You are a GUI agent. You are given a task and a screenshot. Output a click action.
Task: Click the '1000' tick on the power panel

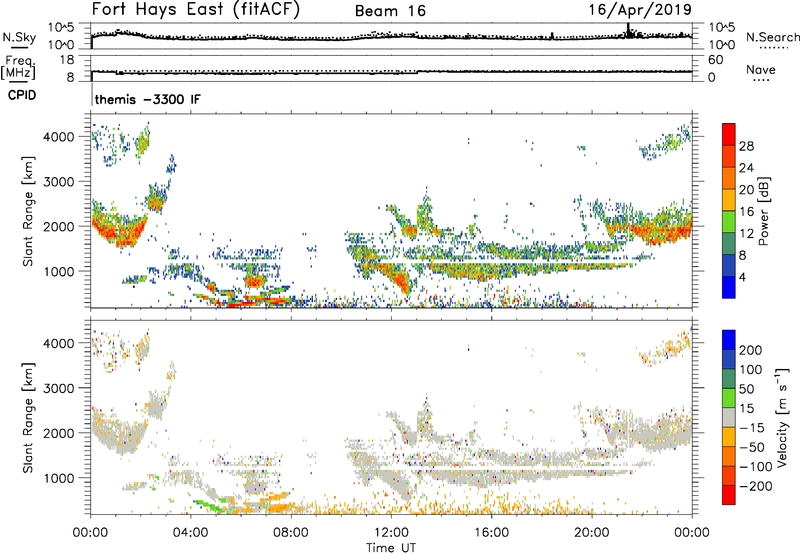(58, 271)
